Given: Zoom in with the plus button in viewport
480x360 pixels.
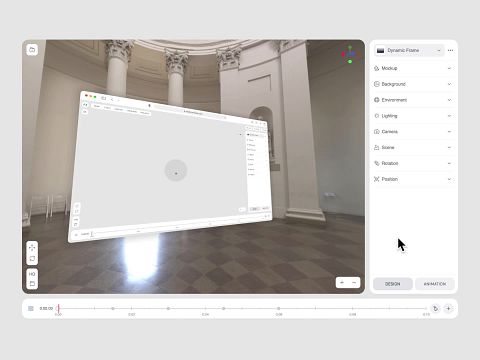Looking at the screenshot, I should [342, 283].
